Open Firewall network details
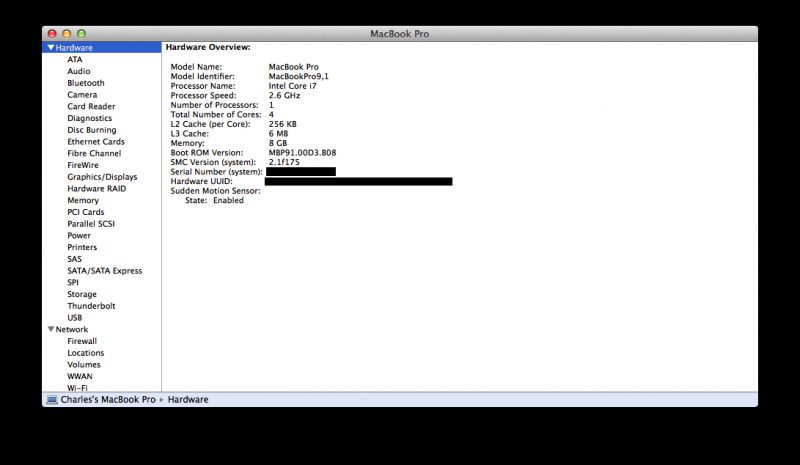Screen dimensions: 800x465 [82, 341]
